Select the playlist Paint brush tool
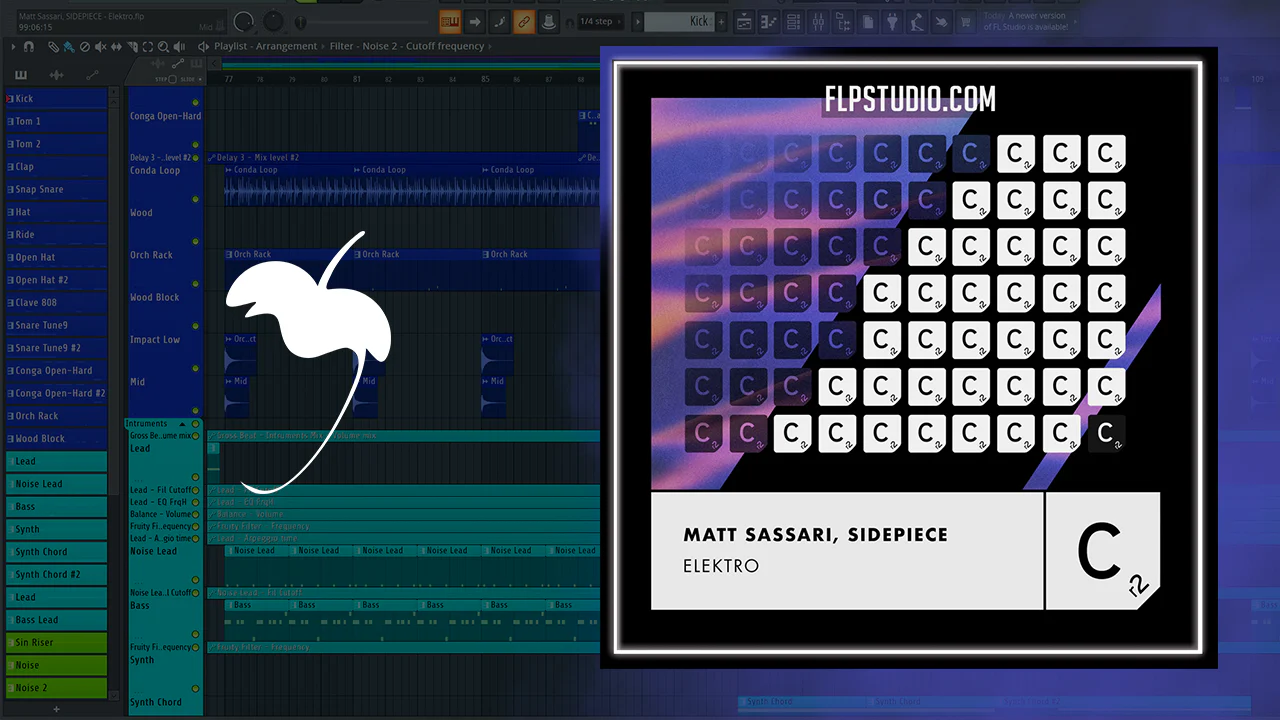 (68, 46)
